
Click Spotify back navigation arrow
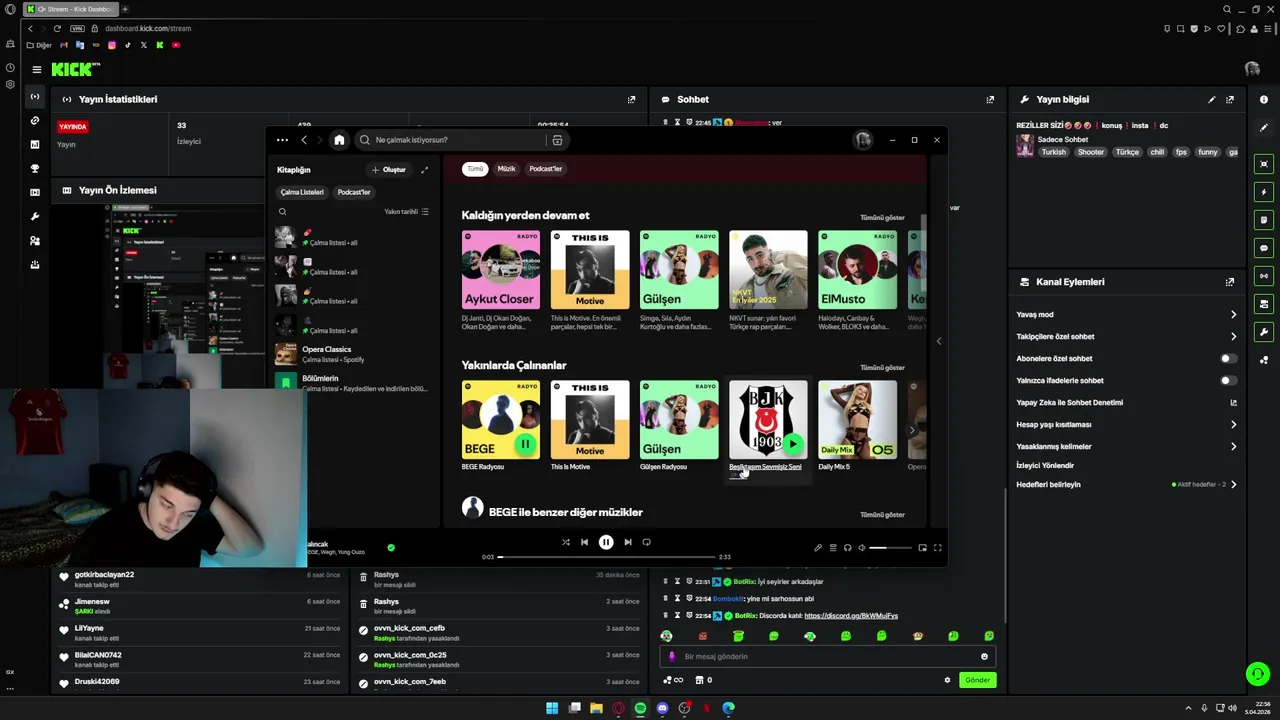click(304, 140)
